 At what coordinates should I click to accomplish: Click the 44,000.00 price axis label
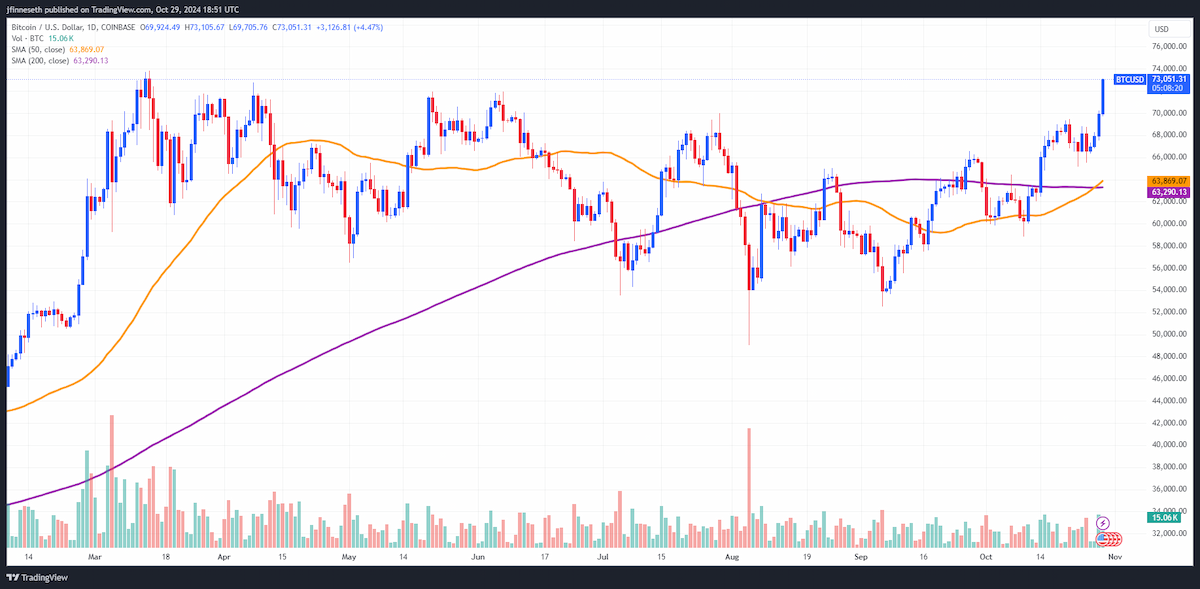click(1169, 401)
